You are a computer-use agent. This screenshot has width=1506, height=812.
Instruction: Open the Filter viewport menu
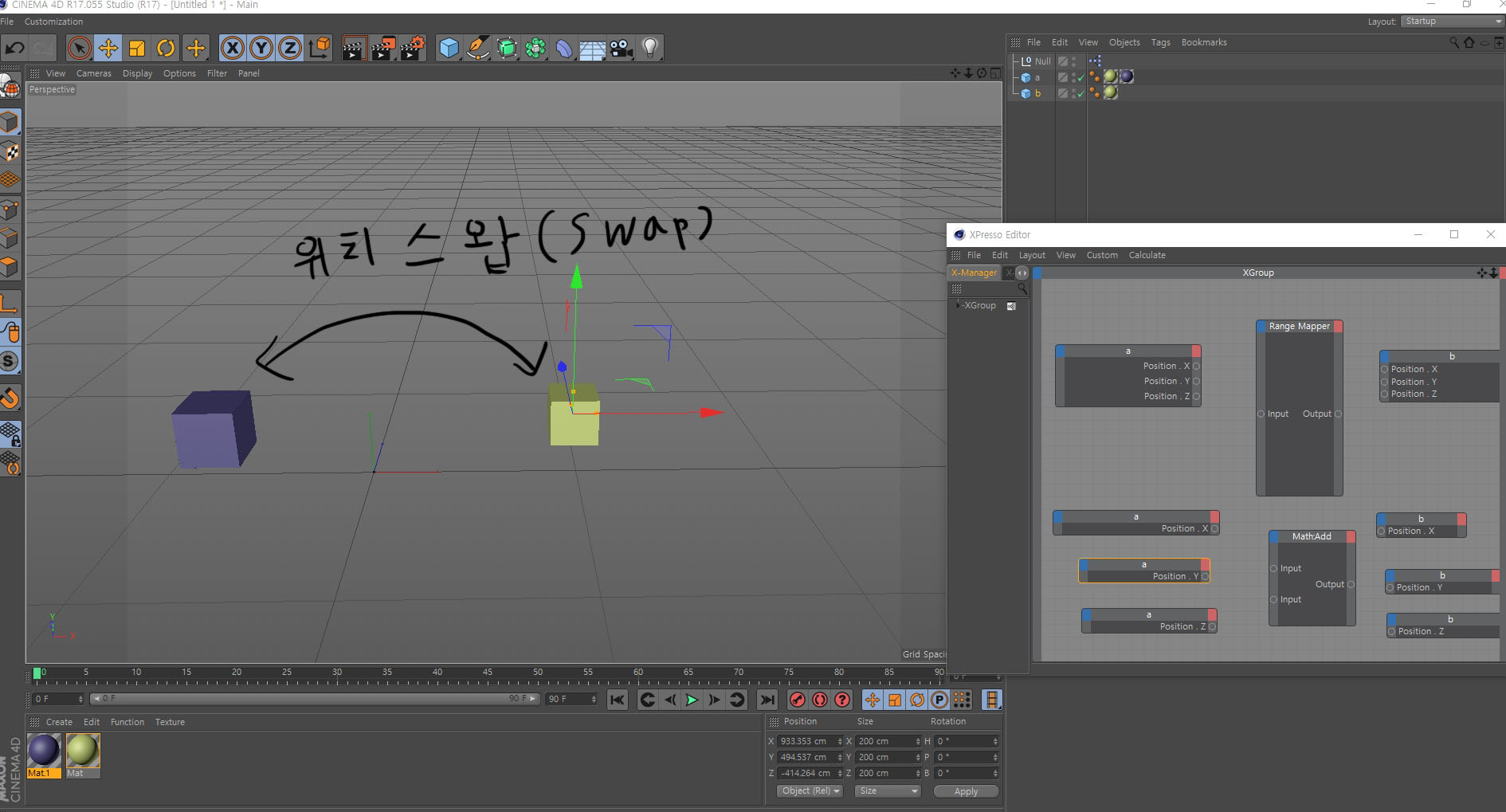point(217,73)
